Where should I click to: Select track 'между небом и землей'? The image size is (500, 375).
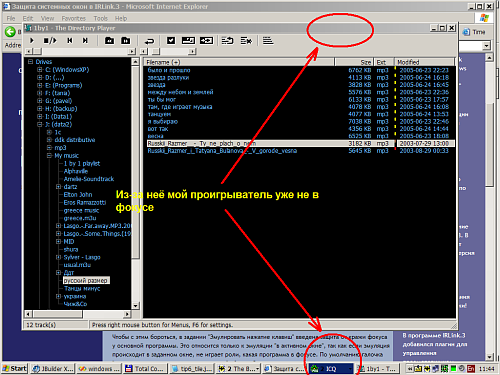coord(180,92)
